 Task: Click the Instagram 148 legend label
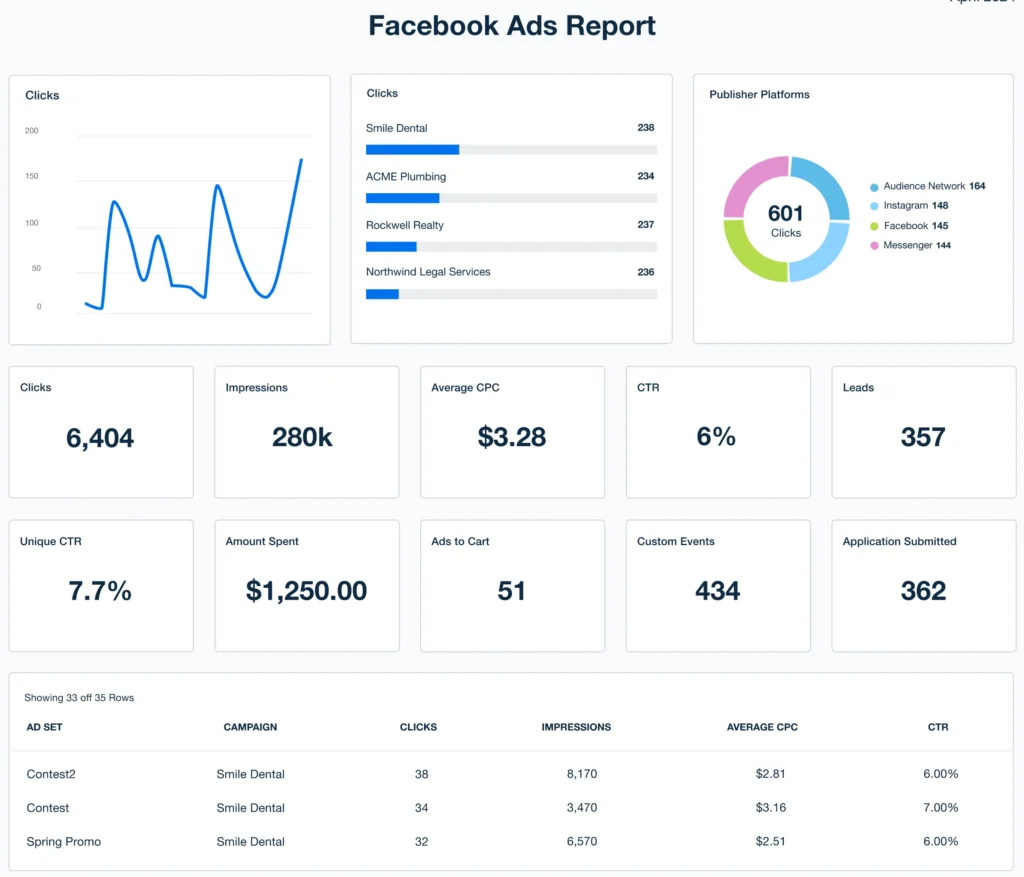(916, 206)
